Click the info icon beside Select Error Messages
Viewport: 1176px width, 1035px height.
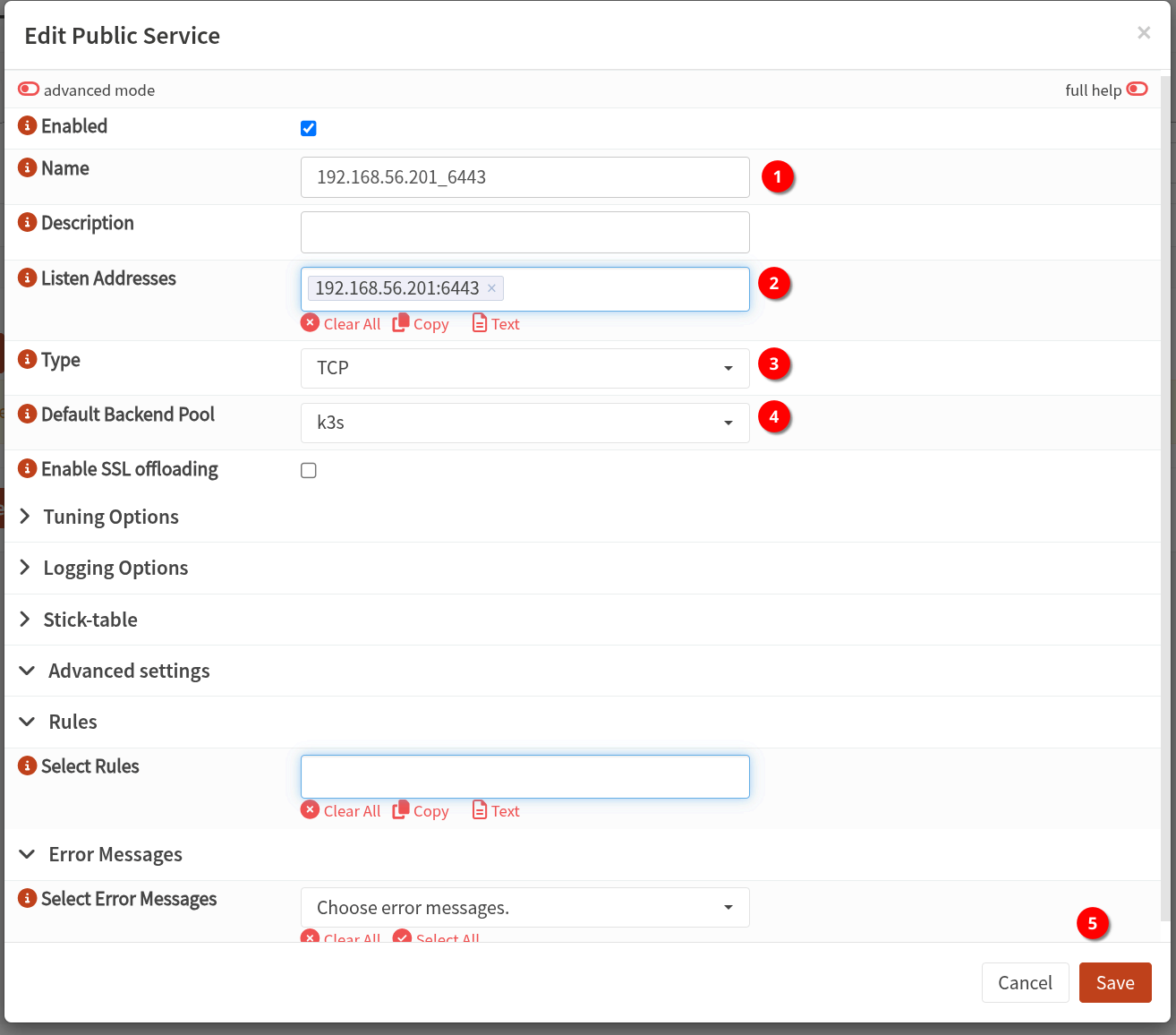[x=28, y=899]
